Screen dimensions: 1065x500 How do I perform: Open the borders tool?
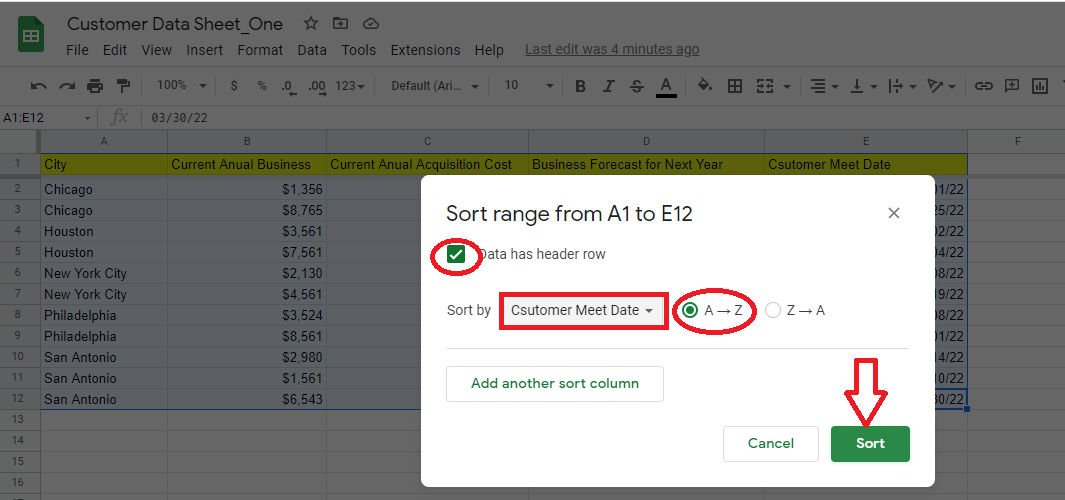pyautogui.click(x=735, y=86)
